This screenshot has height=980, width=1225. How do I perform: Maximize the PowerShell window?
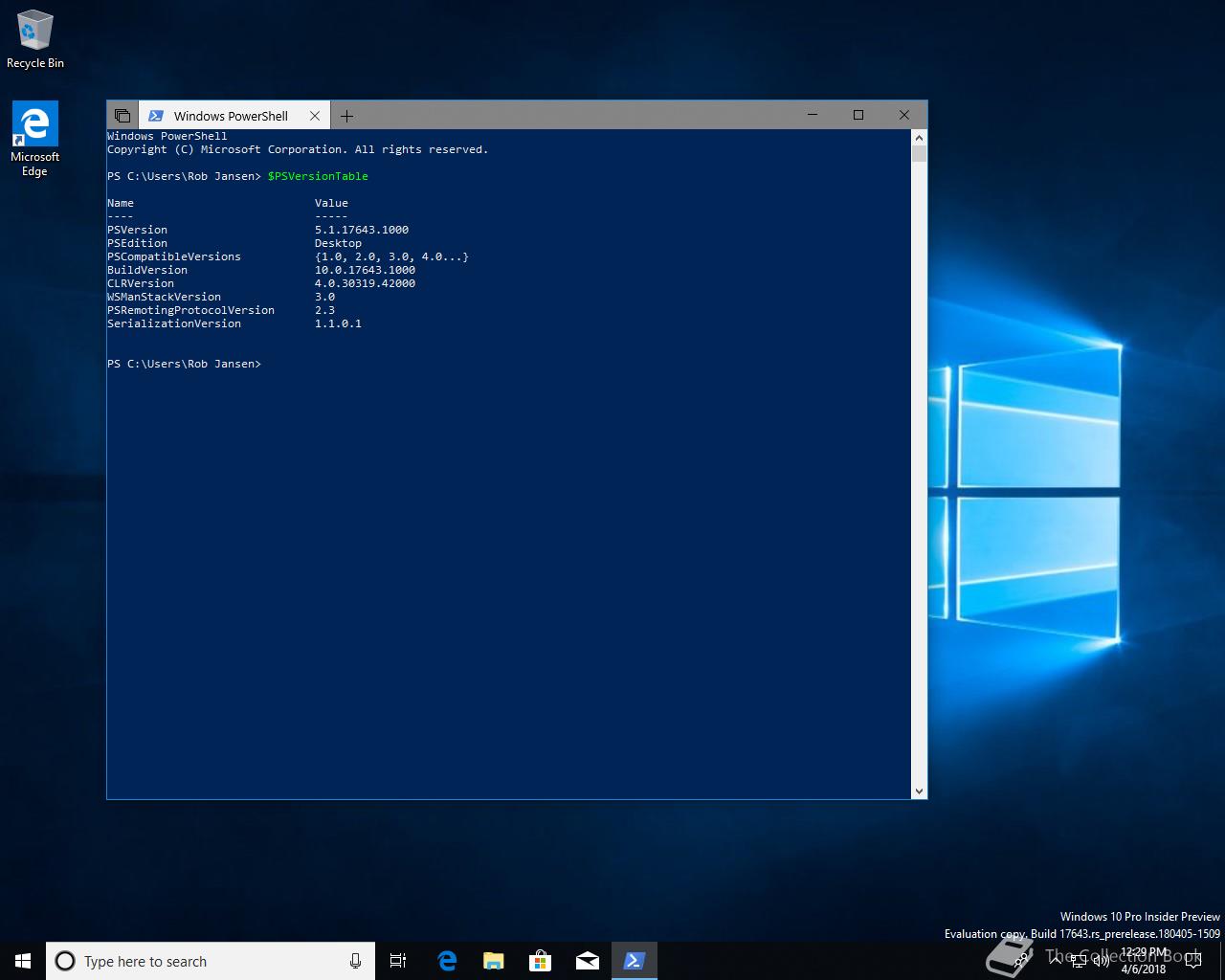(x=858, y=115)
